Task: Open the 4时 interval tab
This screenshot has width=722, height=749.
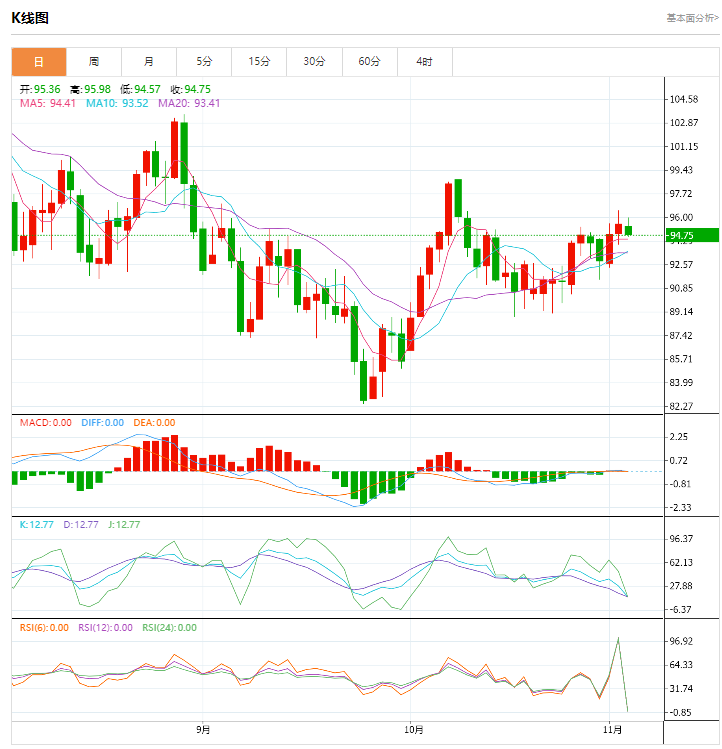Action: pyautogui.click(x=425, y=62)
